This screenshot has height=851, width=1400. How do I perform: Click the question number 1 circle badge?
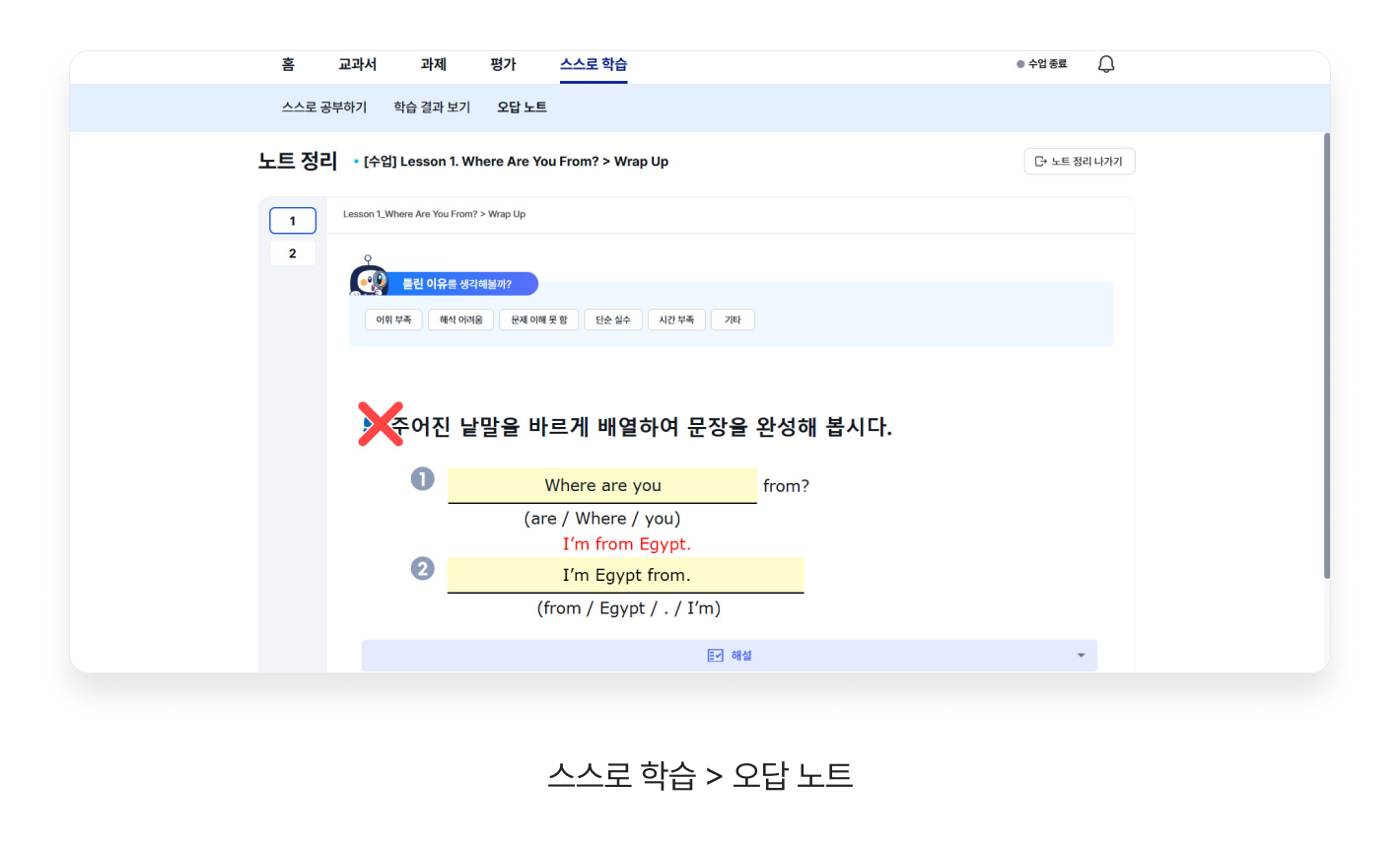[422, 479]
